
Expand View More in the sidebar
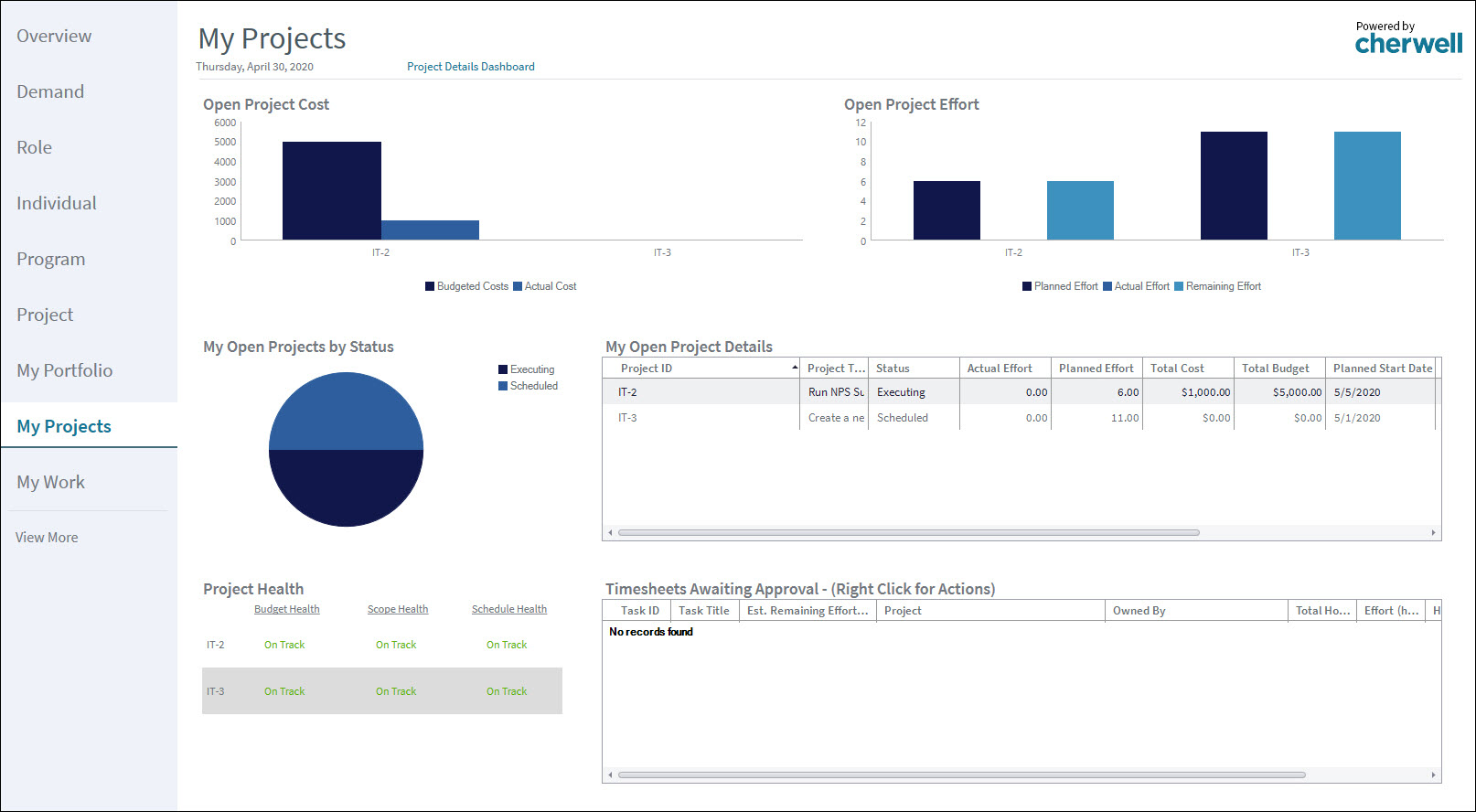(x=47, y=538)
